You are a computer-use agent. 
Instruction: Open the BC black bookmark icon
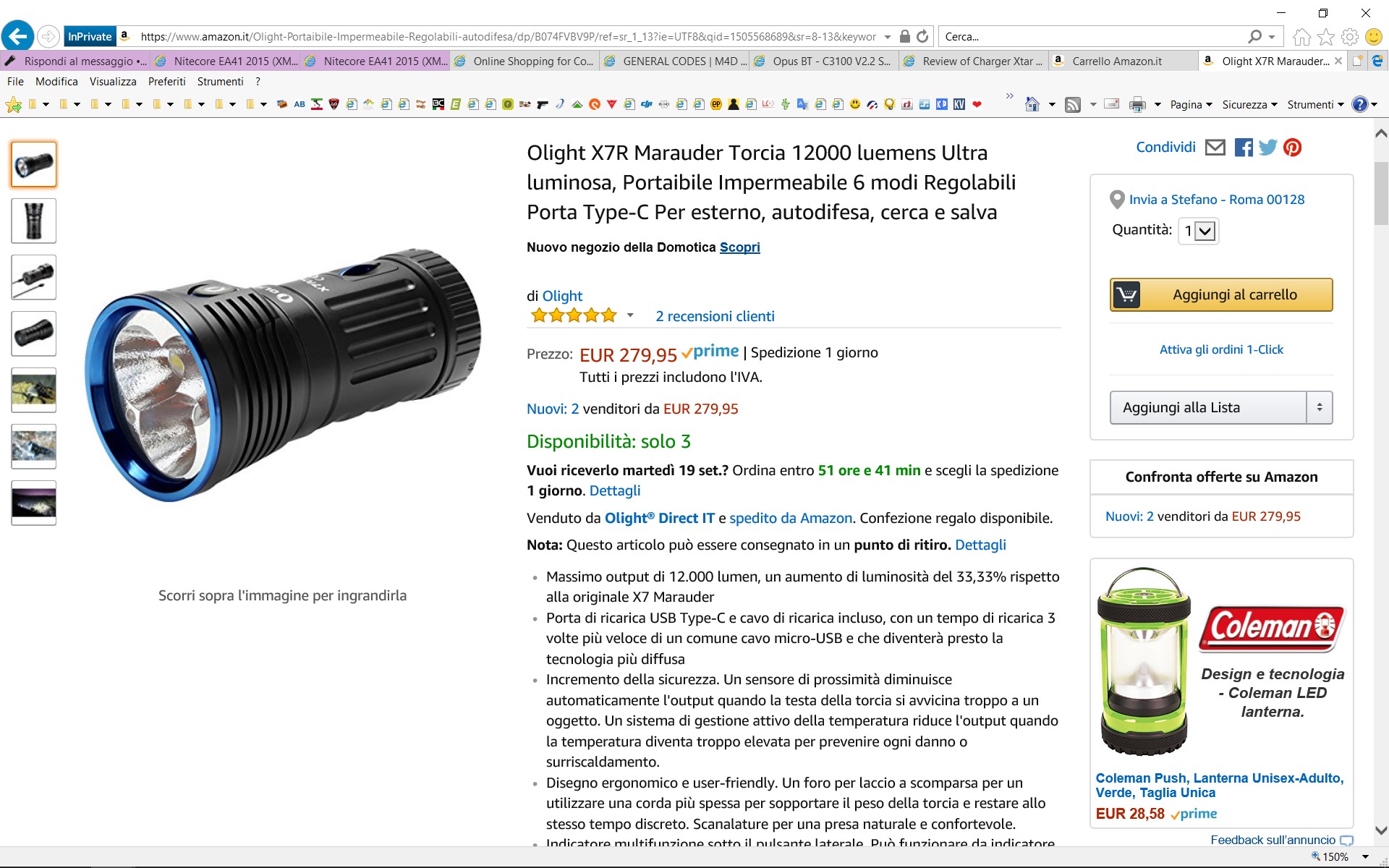tap(438, 104)
